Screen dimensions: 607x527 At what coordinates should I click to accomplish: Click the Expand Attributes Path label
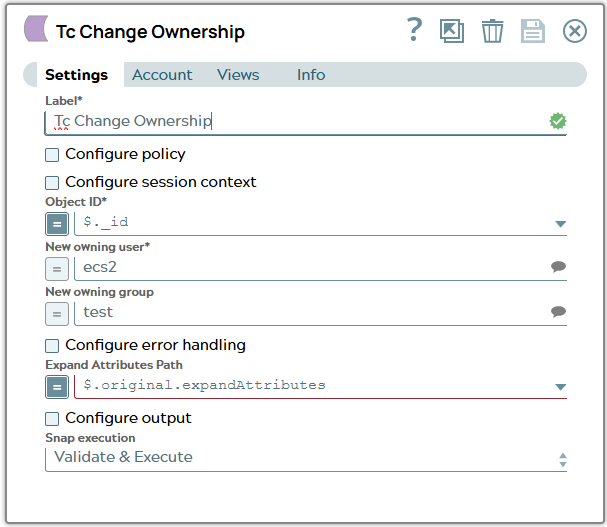pyautogui.click(x=114, y=365)
